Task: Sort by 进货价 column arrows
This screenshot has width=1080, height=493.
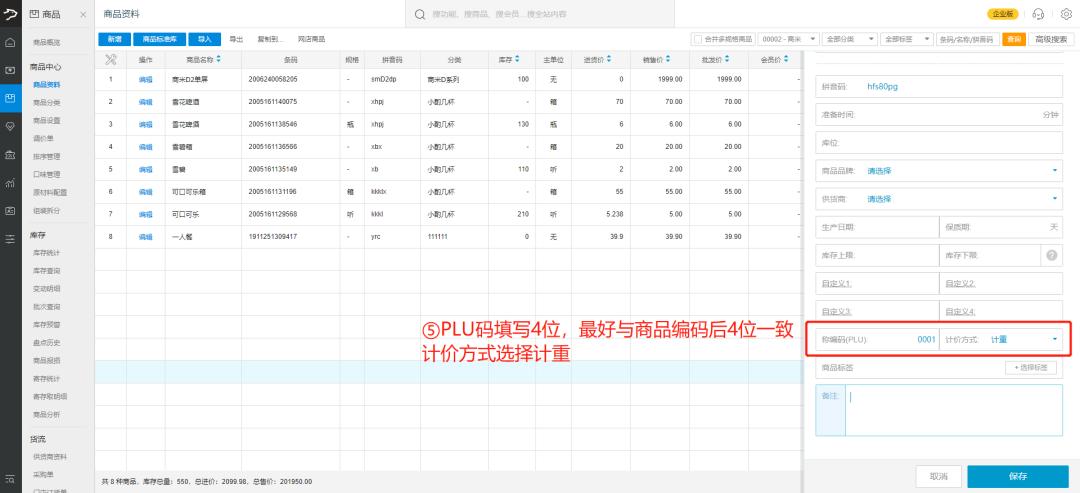Action: click(x=609, y=60)
